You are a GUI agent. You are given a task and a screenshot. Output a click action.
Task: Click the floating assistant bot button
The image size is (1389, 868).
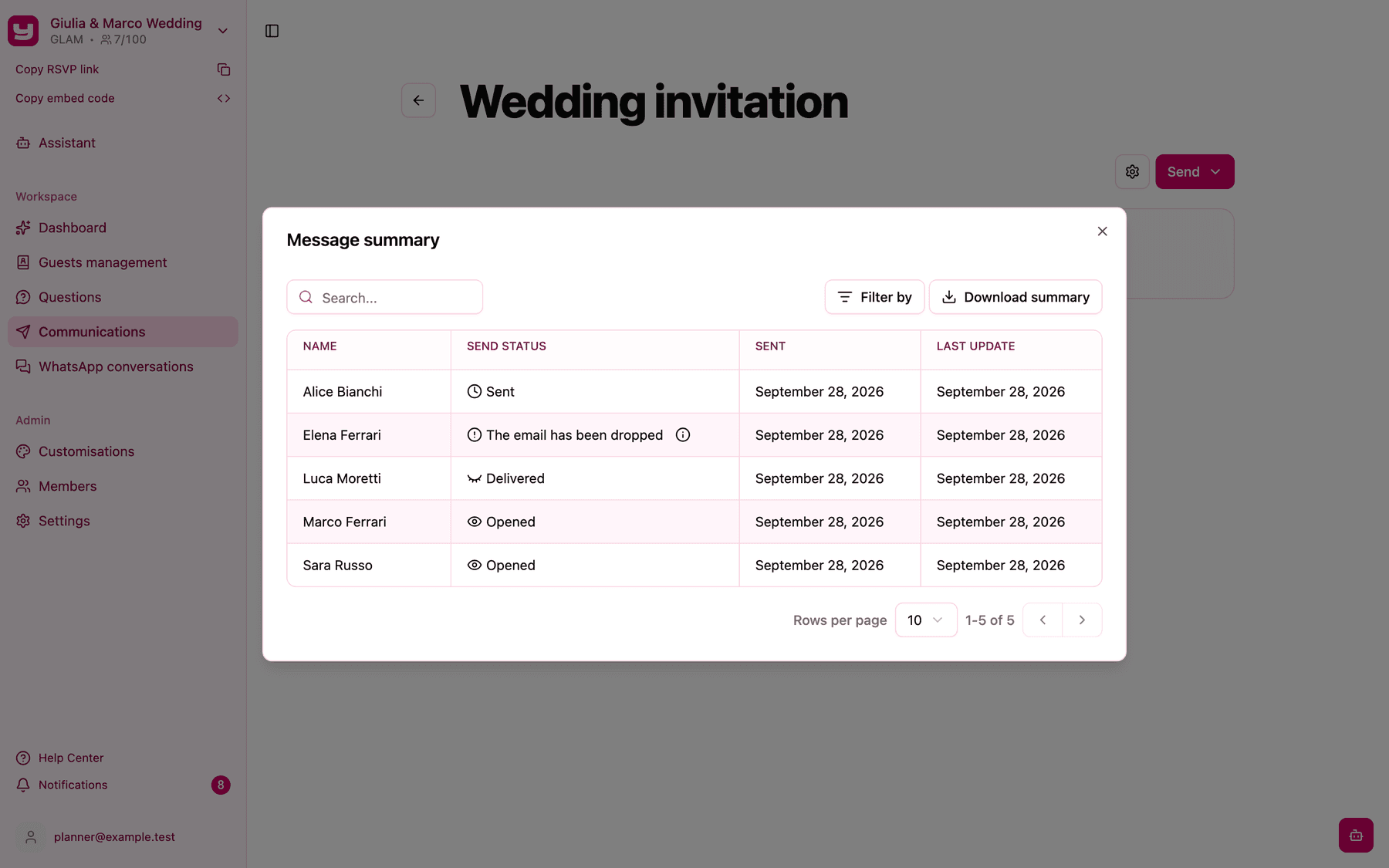1356,835
